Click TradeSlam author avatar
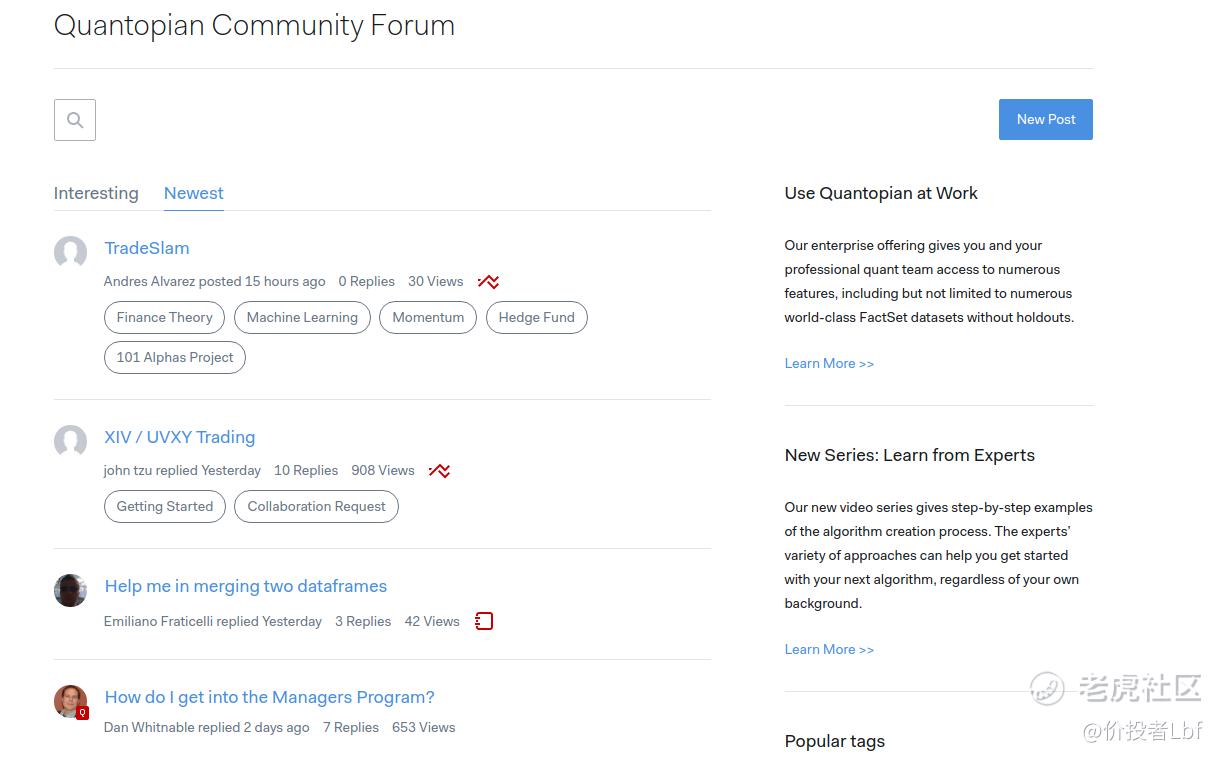1225x759 pixels. pos(70,252)
